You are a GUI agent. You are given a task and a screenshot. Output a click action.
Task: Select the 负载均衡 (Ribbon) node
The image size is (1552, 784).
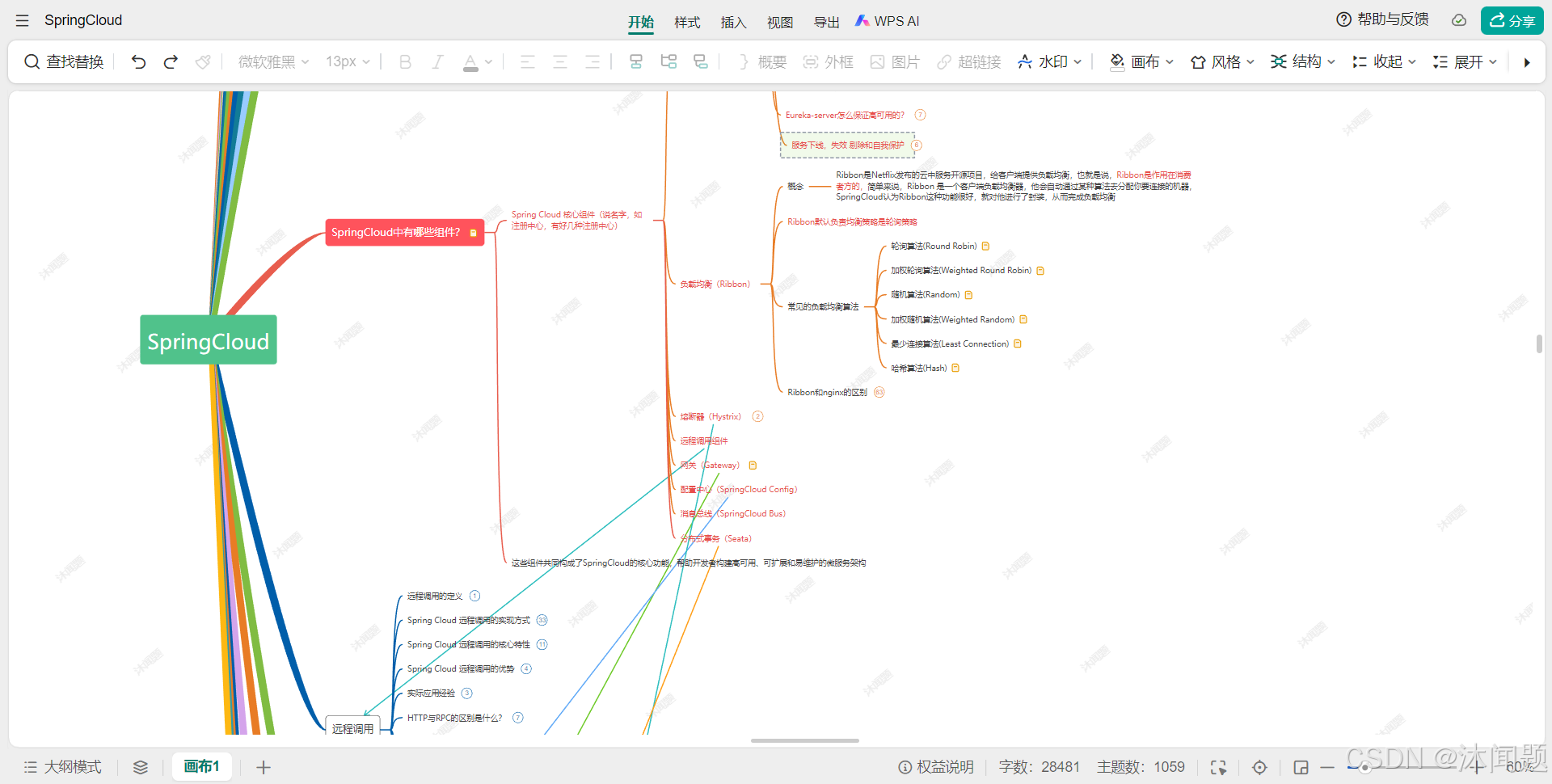[x=715, y=285]
